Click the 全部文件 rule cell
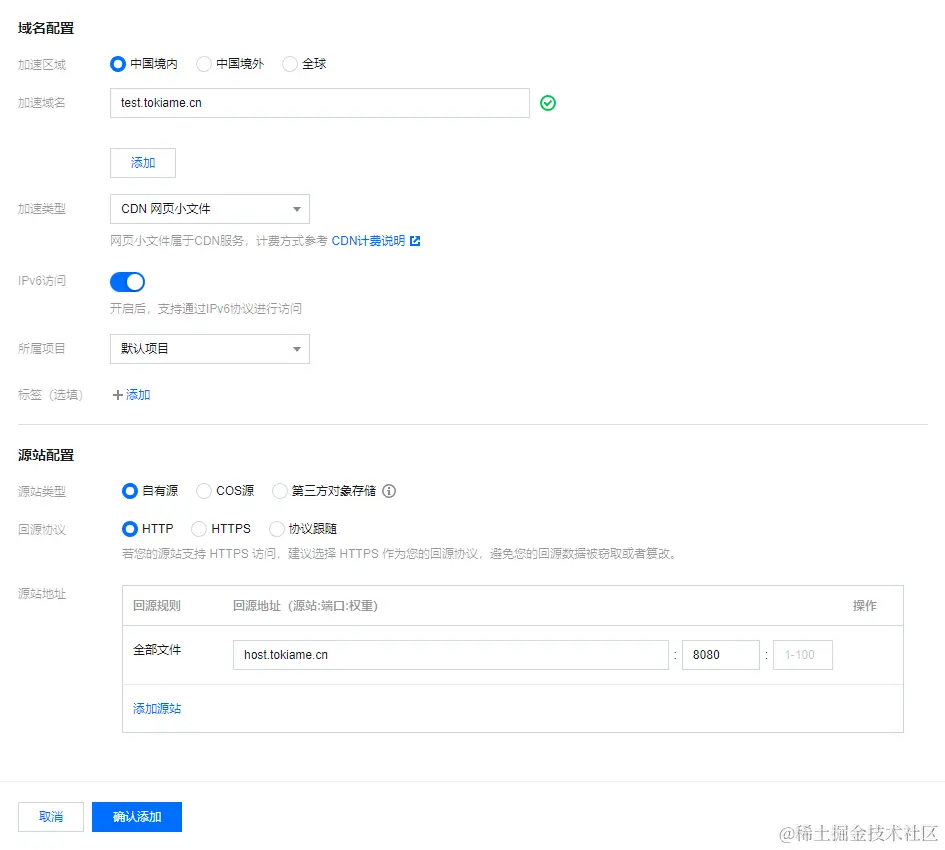Screen dimensions: 945x850 click(x=157, y=650)
